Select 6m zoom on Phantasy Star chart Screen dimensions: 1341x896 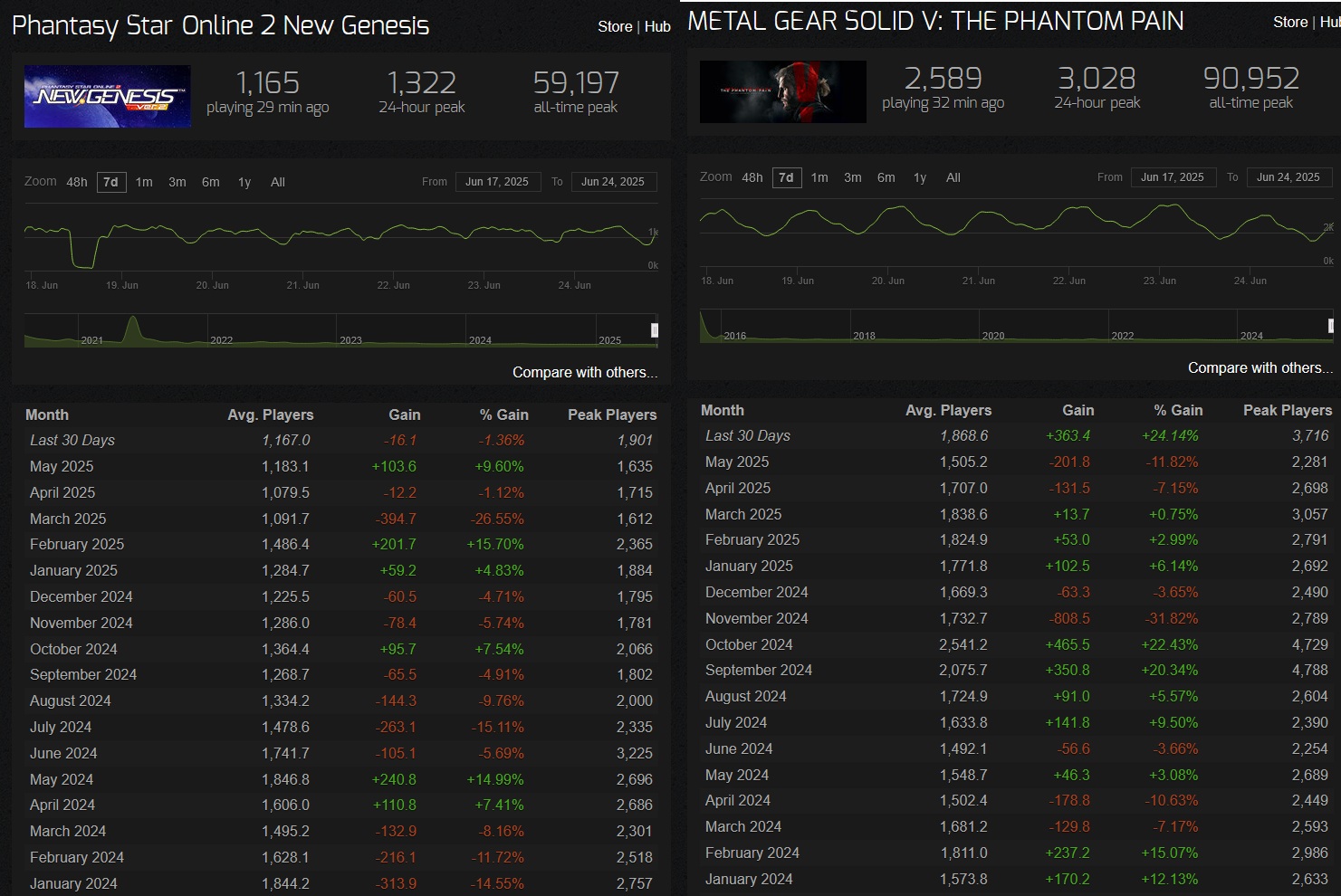tap(211, 182)
